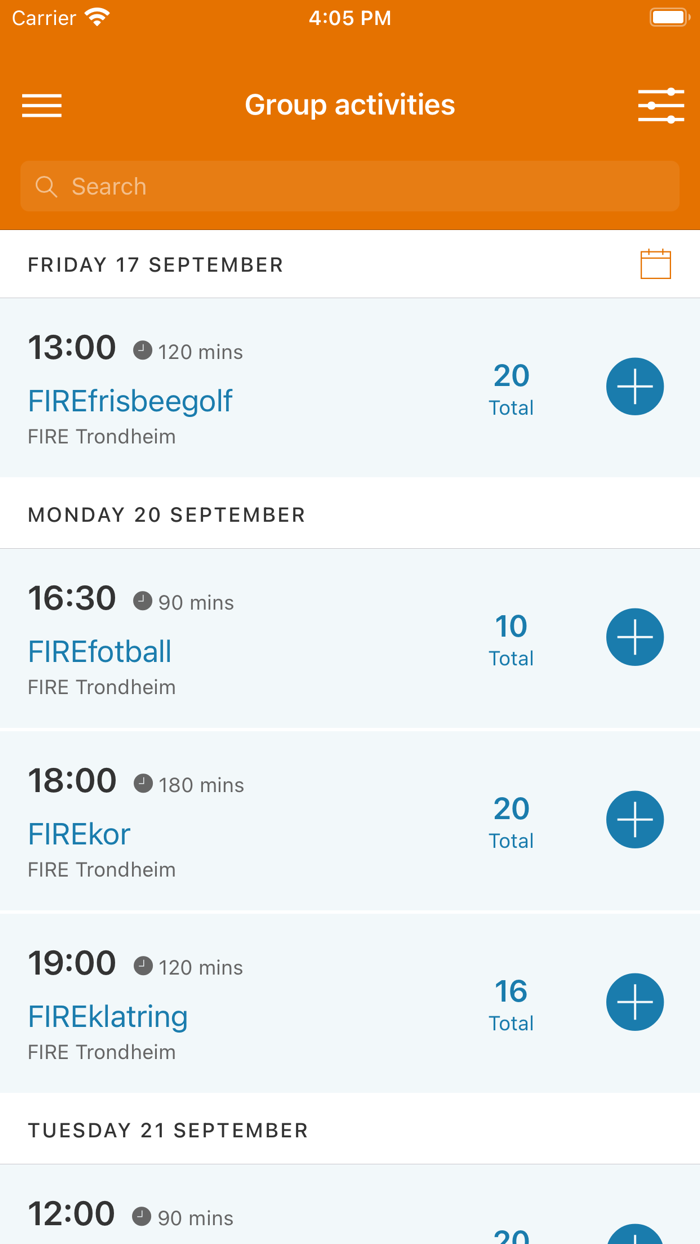The height and width of the screenshot is (1244, 700).
Task: Add yourself to FIREfotball via plus button
Action: 635,637
